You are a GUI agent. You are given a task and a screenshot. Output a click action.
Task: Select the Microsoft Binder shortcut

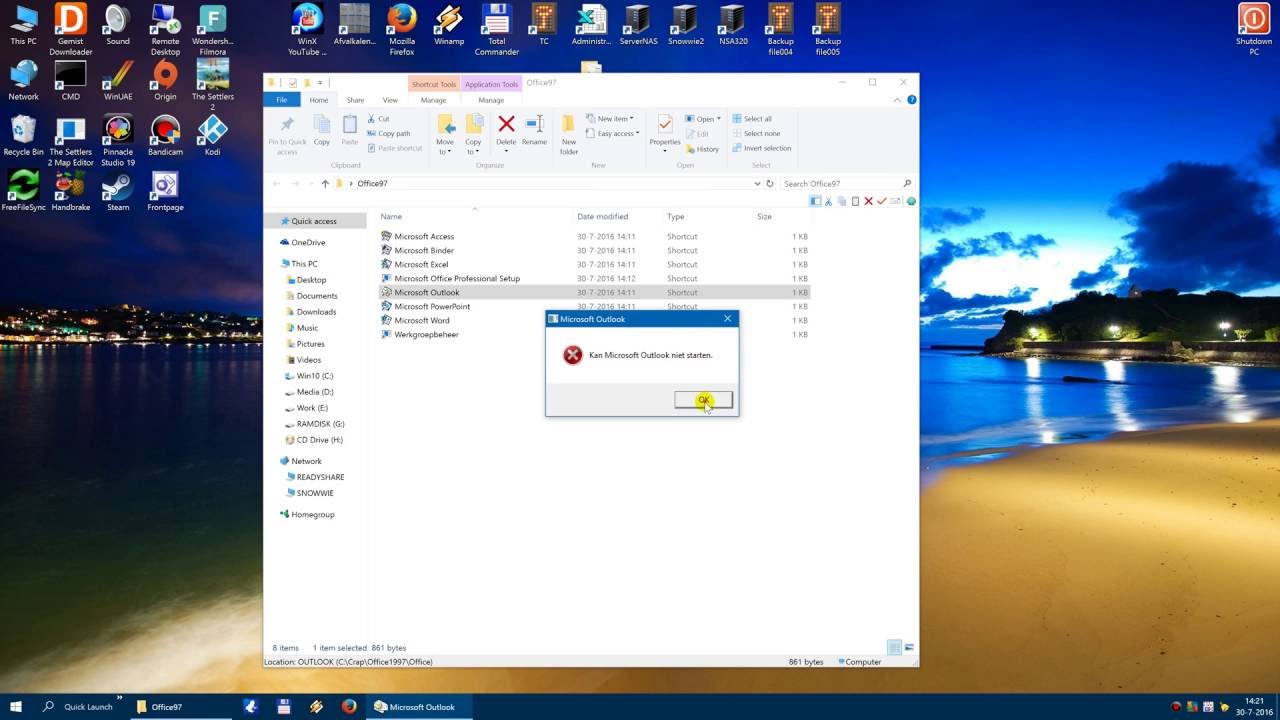[424, 250]
